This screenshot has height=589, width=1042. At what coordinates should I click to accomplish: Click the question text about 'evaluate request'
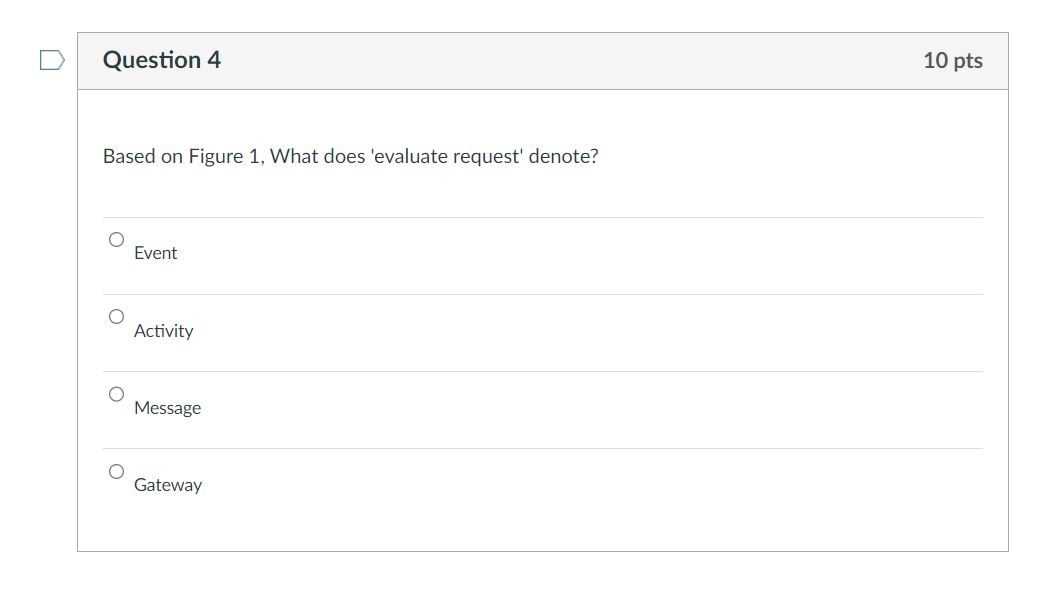(x=351, y=156)
